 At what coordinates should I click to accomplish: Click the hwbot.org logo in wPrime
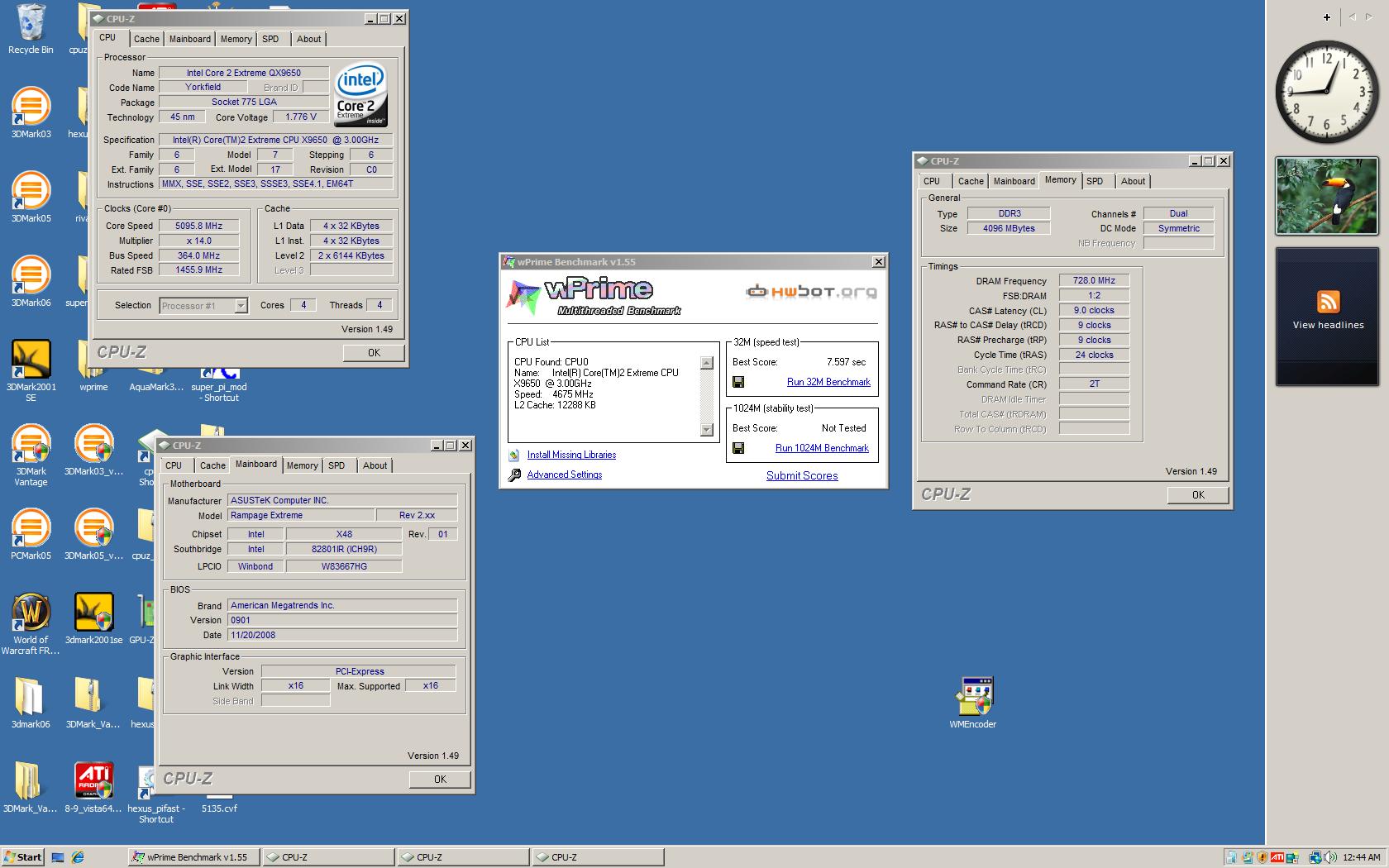(810, 291)
